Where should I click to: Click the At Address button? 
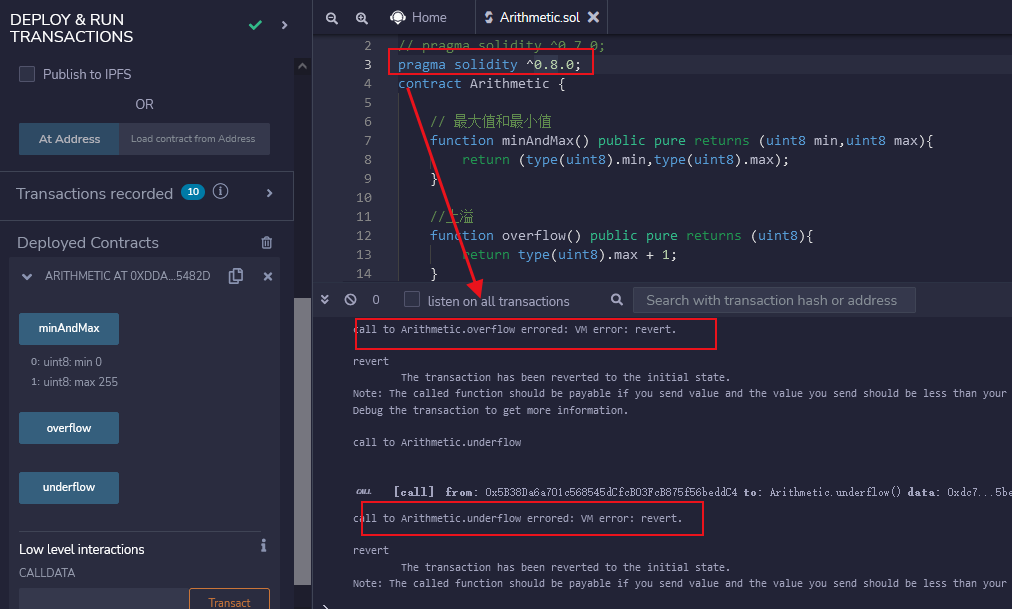pos(69,139)
